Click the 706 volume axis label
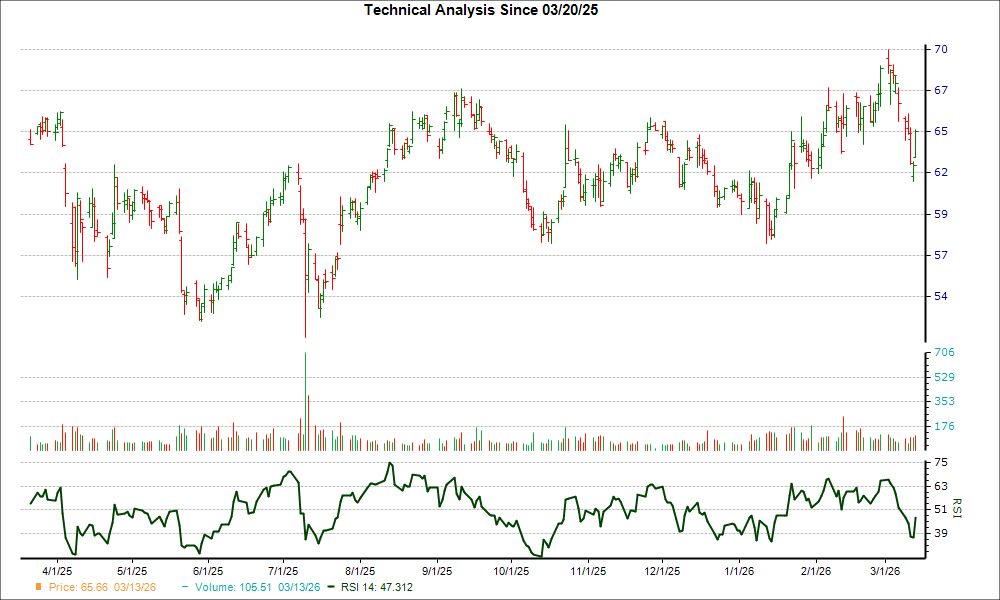Screen dimensions: 1000x600 (x=943, y=353)
